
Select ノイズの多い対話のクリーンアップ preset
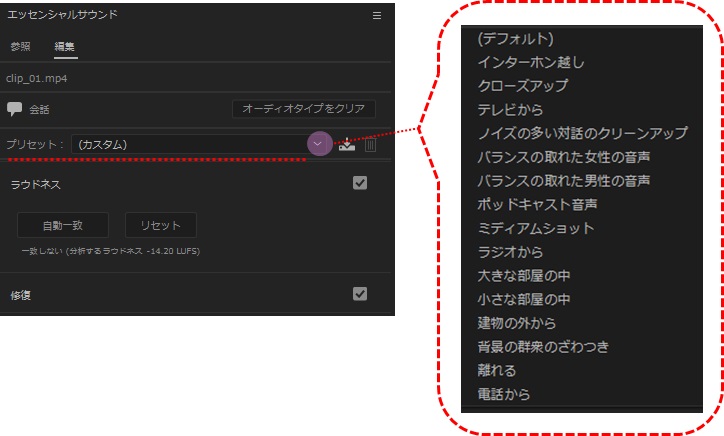[x=582, y=133]
